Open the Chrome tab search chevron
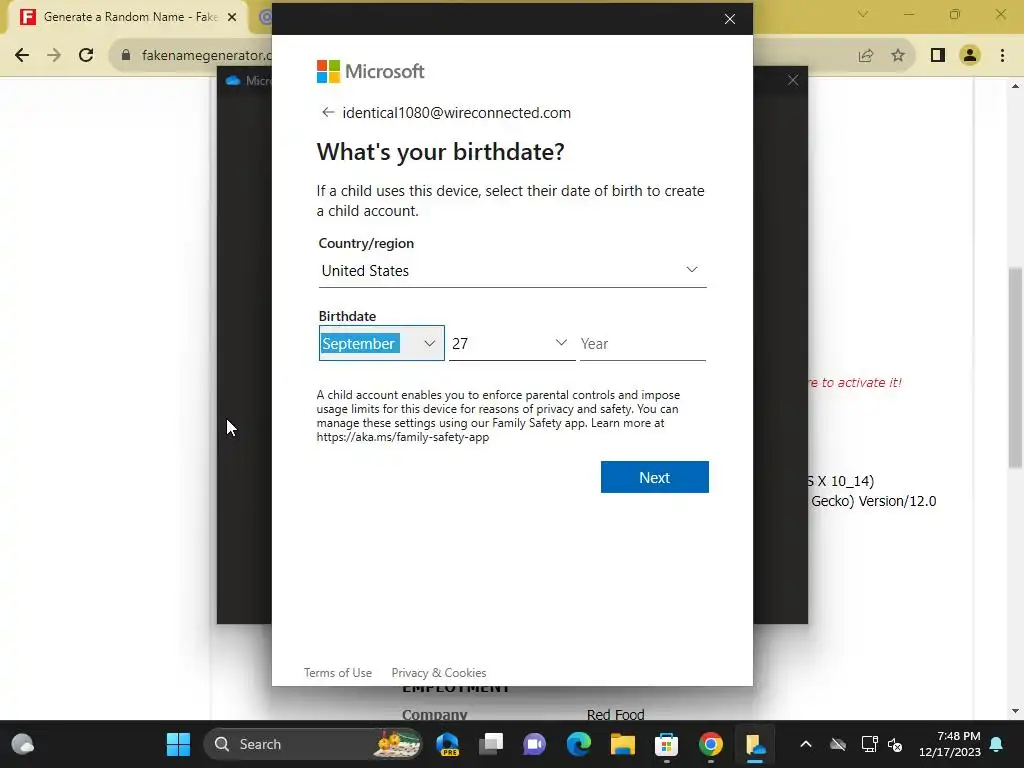 863,14
